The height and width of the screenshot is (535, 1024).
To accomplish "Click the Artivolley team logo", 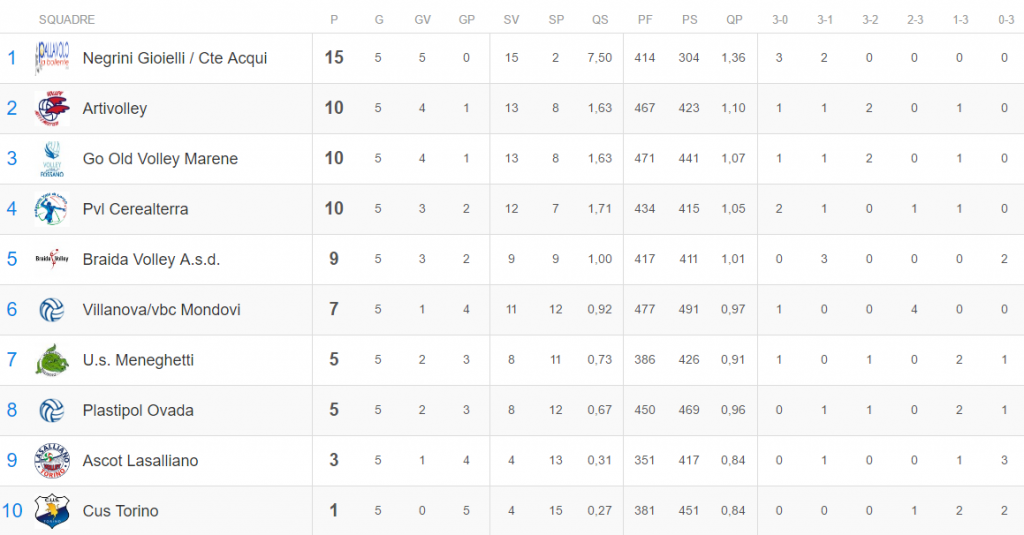I will 52,108.
